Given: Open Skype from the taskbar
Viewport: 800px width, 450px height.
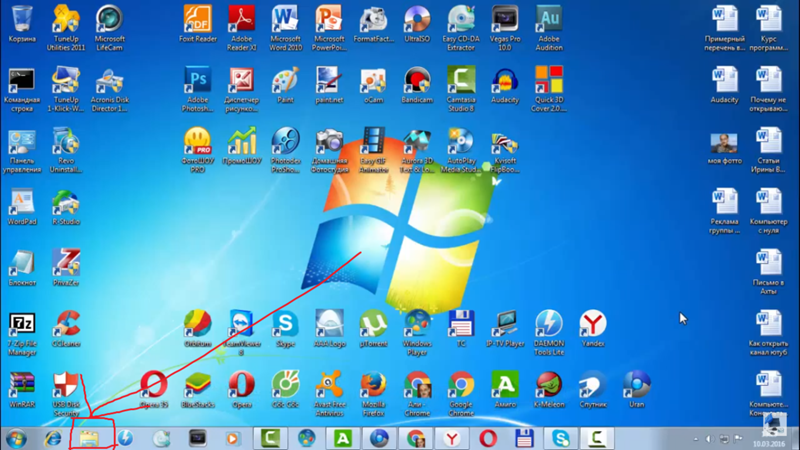Looking at the screenshot, I should 560,438.
